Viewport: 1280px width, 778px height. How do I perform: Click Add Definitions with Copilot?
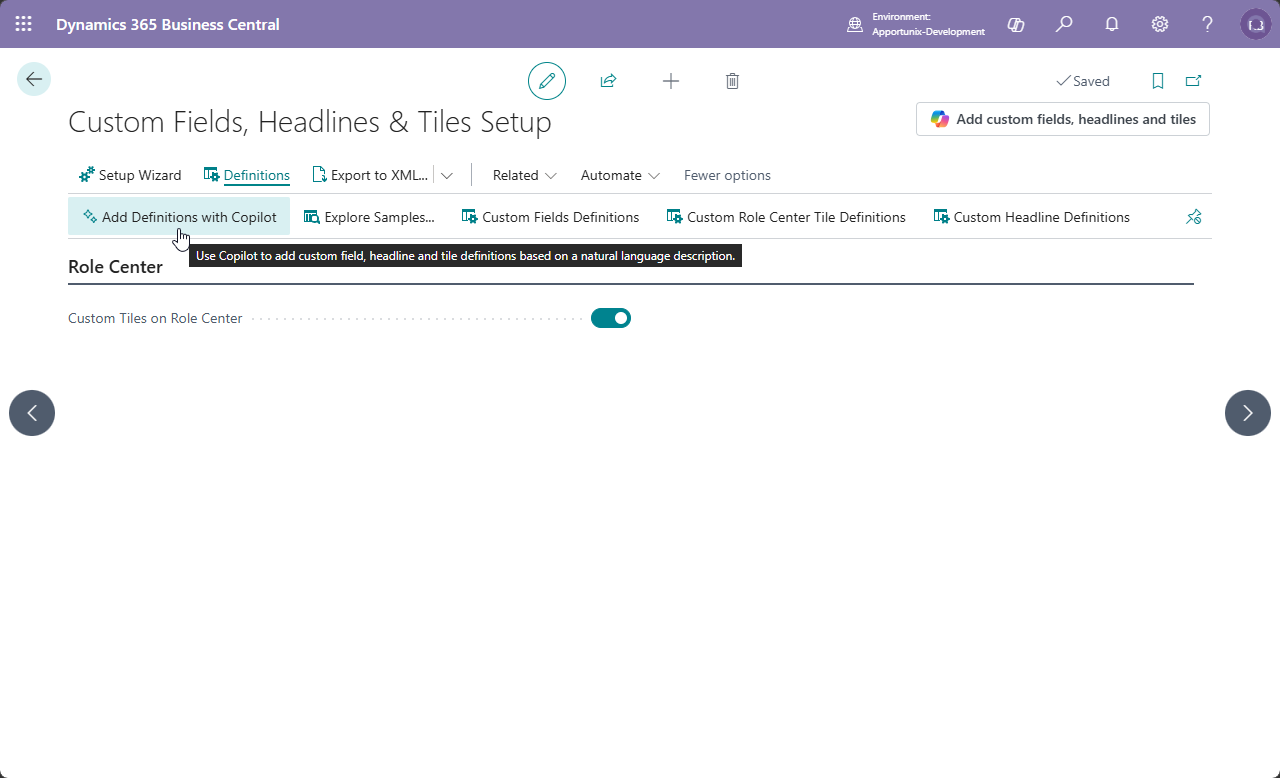pyautogui.click(x=179, y=217)
